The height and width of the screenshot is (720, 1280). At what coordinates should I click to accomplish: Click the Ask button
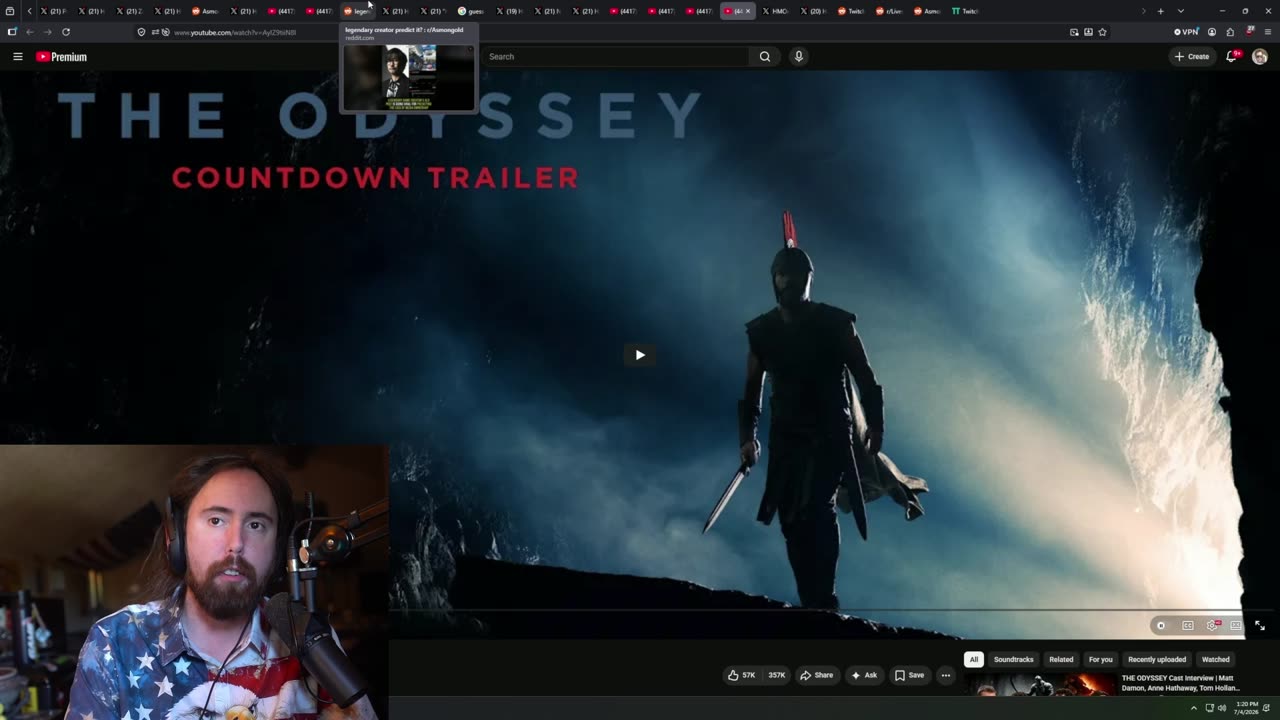pyautogui.click(x=864, y=675)
